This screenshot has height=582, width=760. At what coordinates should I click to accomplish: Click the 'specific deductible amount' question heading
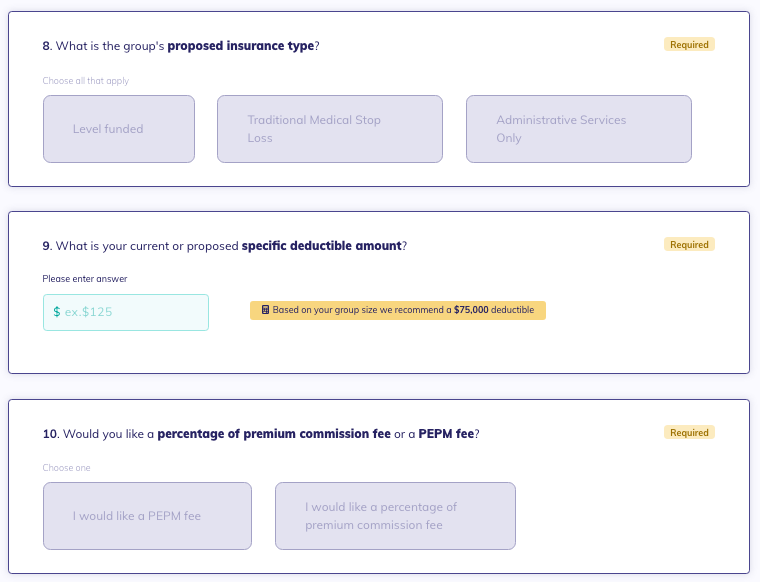[224, 246]
